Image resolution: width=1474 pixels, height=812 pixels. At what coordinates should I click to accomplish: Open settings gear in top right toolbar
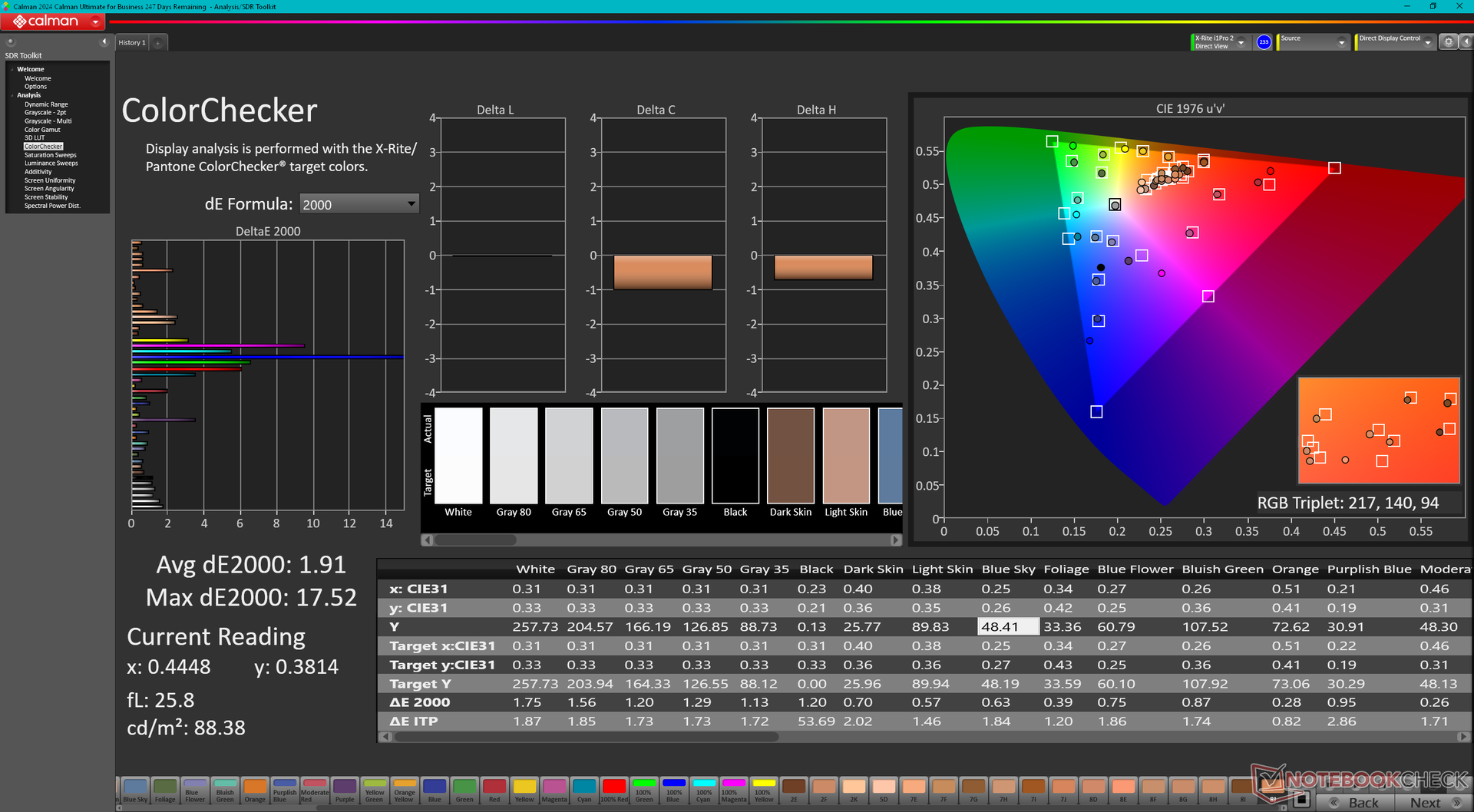(1448, 42)
